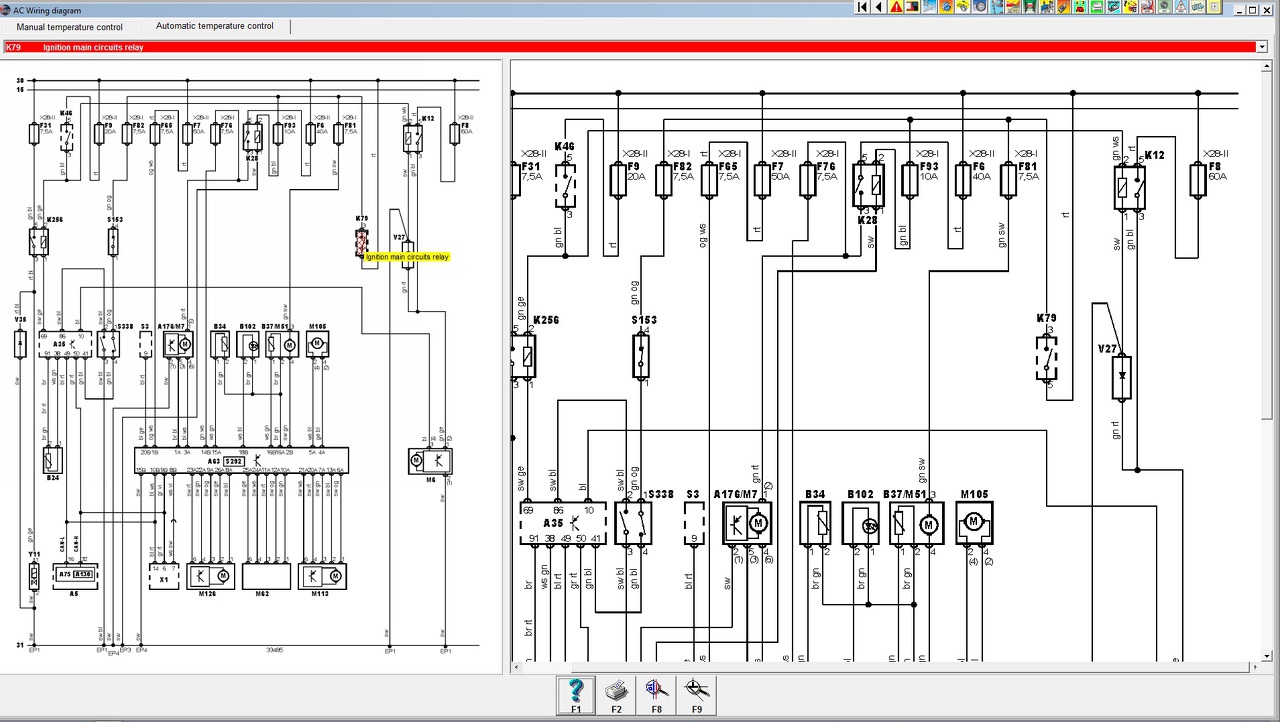Screen dimensions: 1280x722
Task: Click the F8 component magnifier button
Action: 656,695
